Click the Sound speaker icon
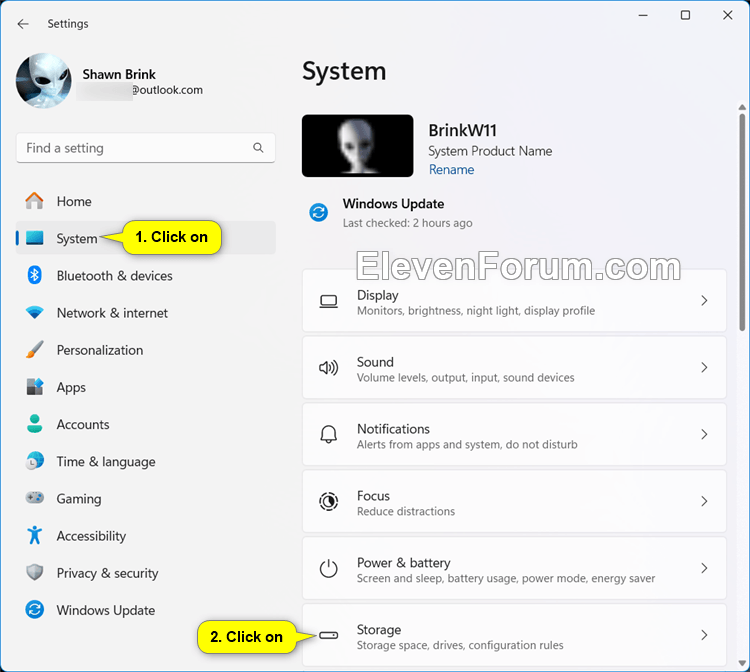Screen dimensions: 750x672 [x=329, y=367]
